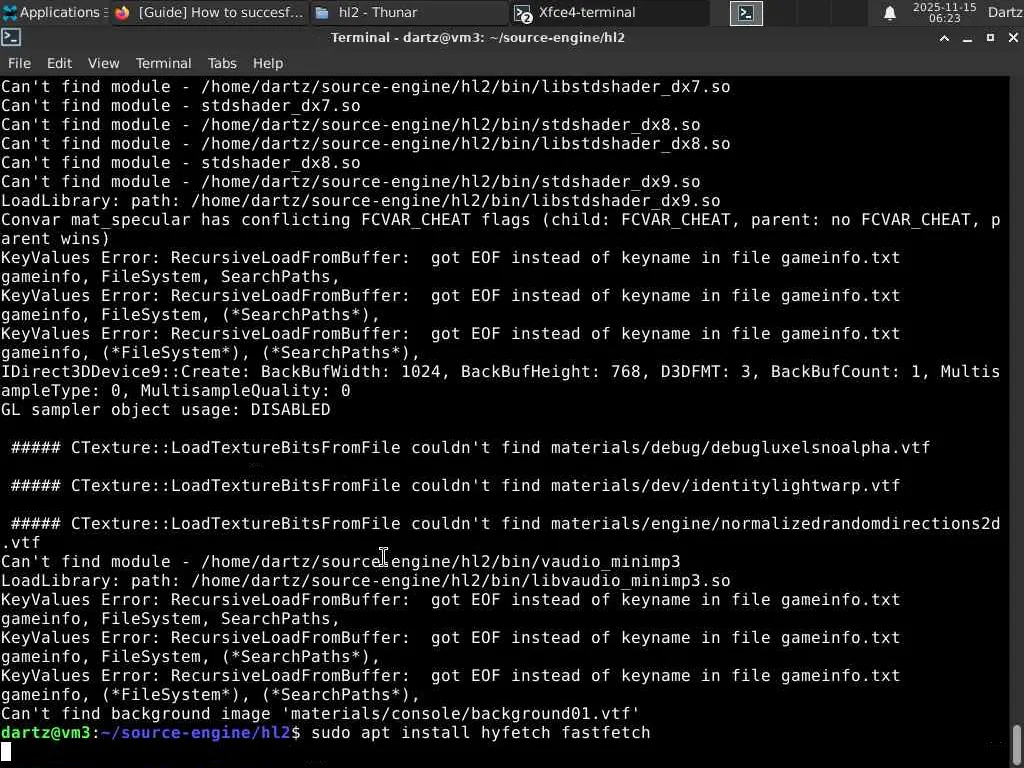Minimize the terminal window
Screen dimensions: 1024x768
[967, 39]
